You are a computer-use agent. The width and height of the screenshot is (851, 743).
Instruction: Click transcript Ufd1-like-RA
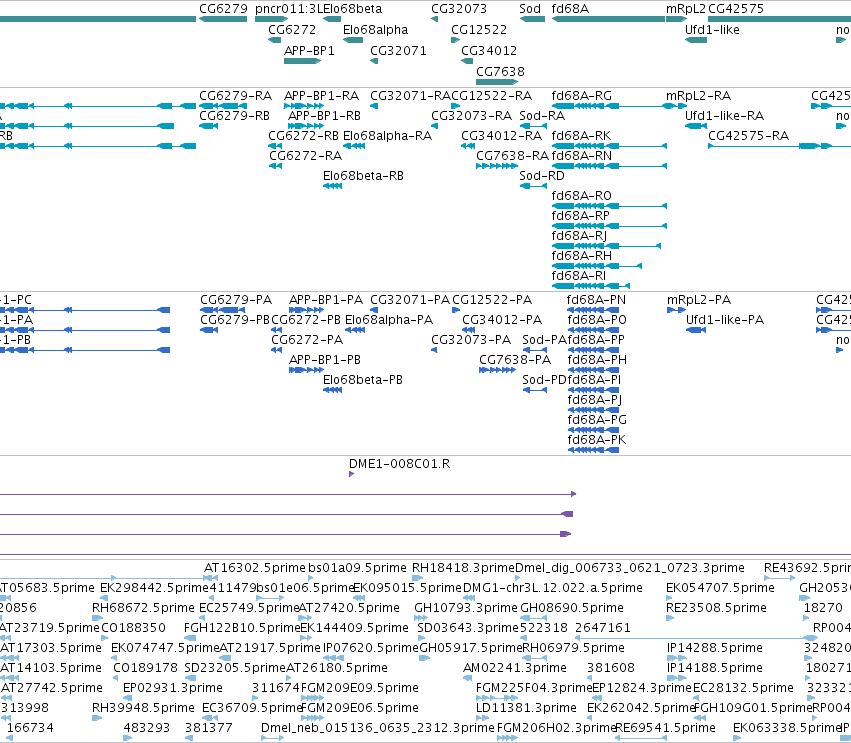click(725, 116)
